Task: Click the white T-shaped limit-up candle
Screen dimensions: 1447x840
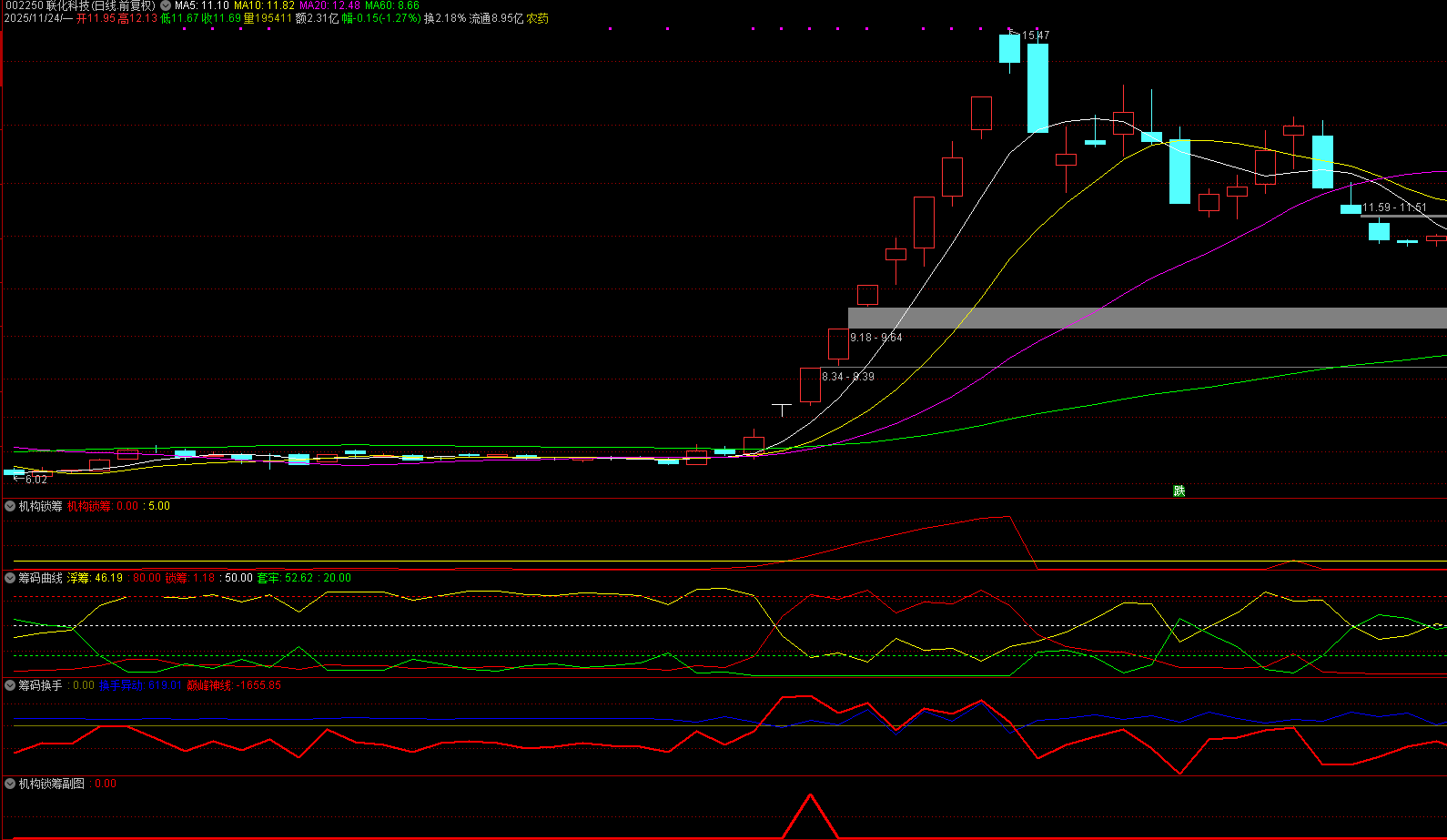Action: (x=782, y=407)
